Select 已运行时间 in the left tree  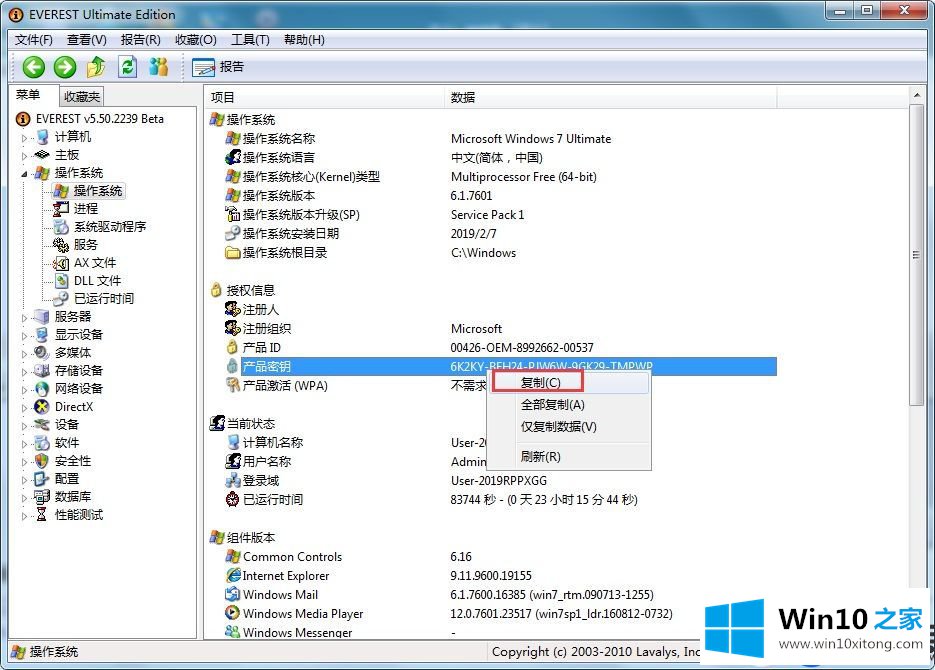[x=104, y=298]
